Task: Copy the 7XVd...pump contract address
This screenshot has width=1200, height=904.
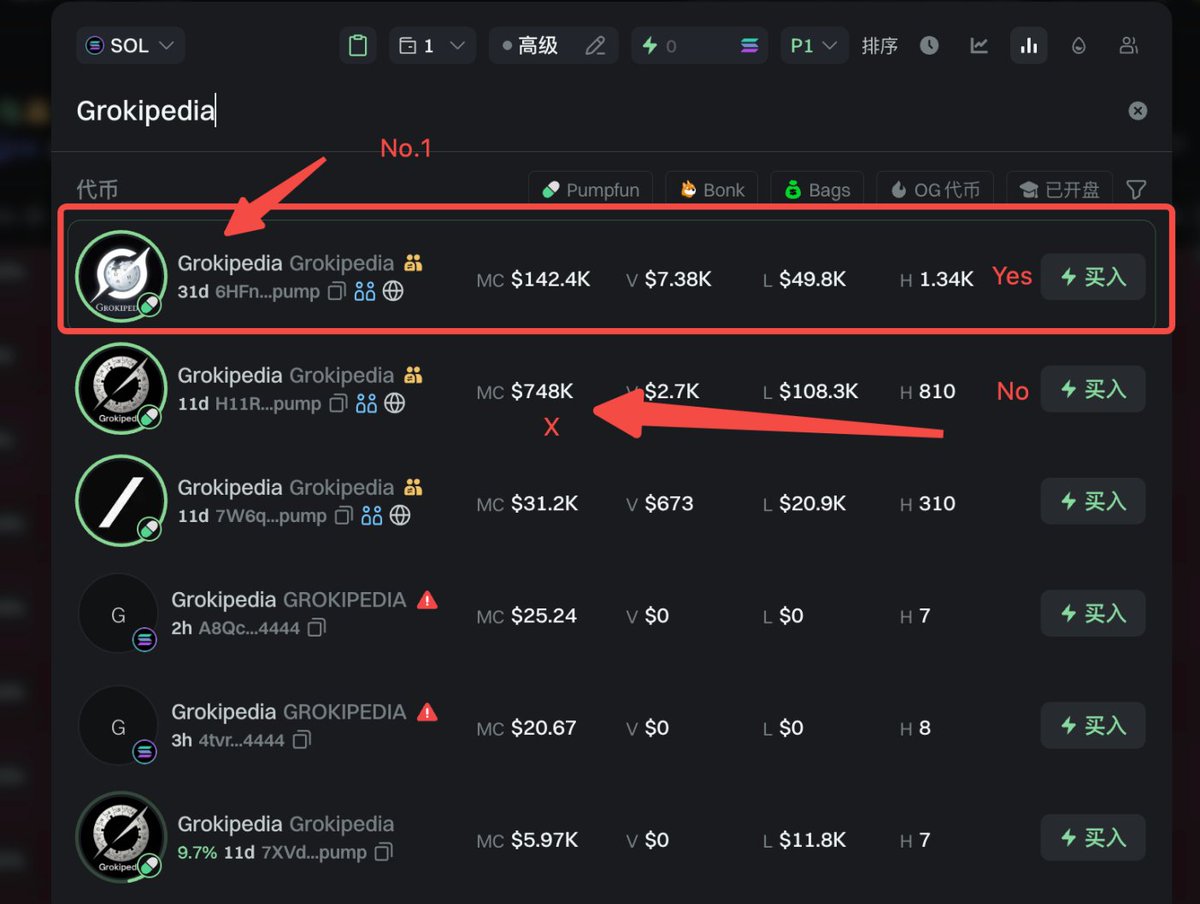Action: tap(383, 853)
